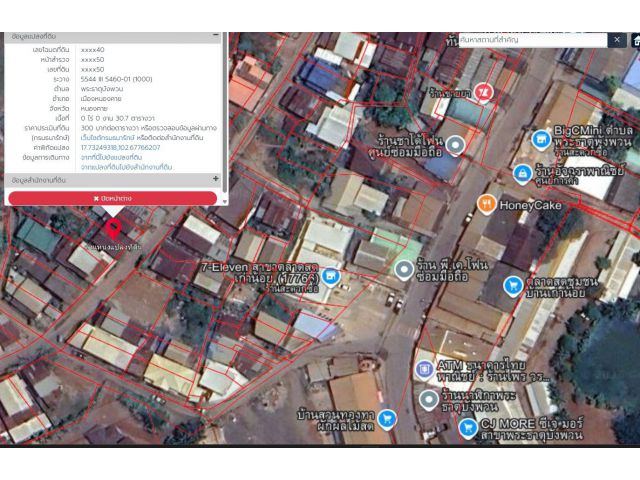
Task: Select the ATM bank marker icon
Action: tap(424, 369)
